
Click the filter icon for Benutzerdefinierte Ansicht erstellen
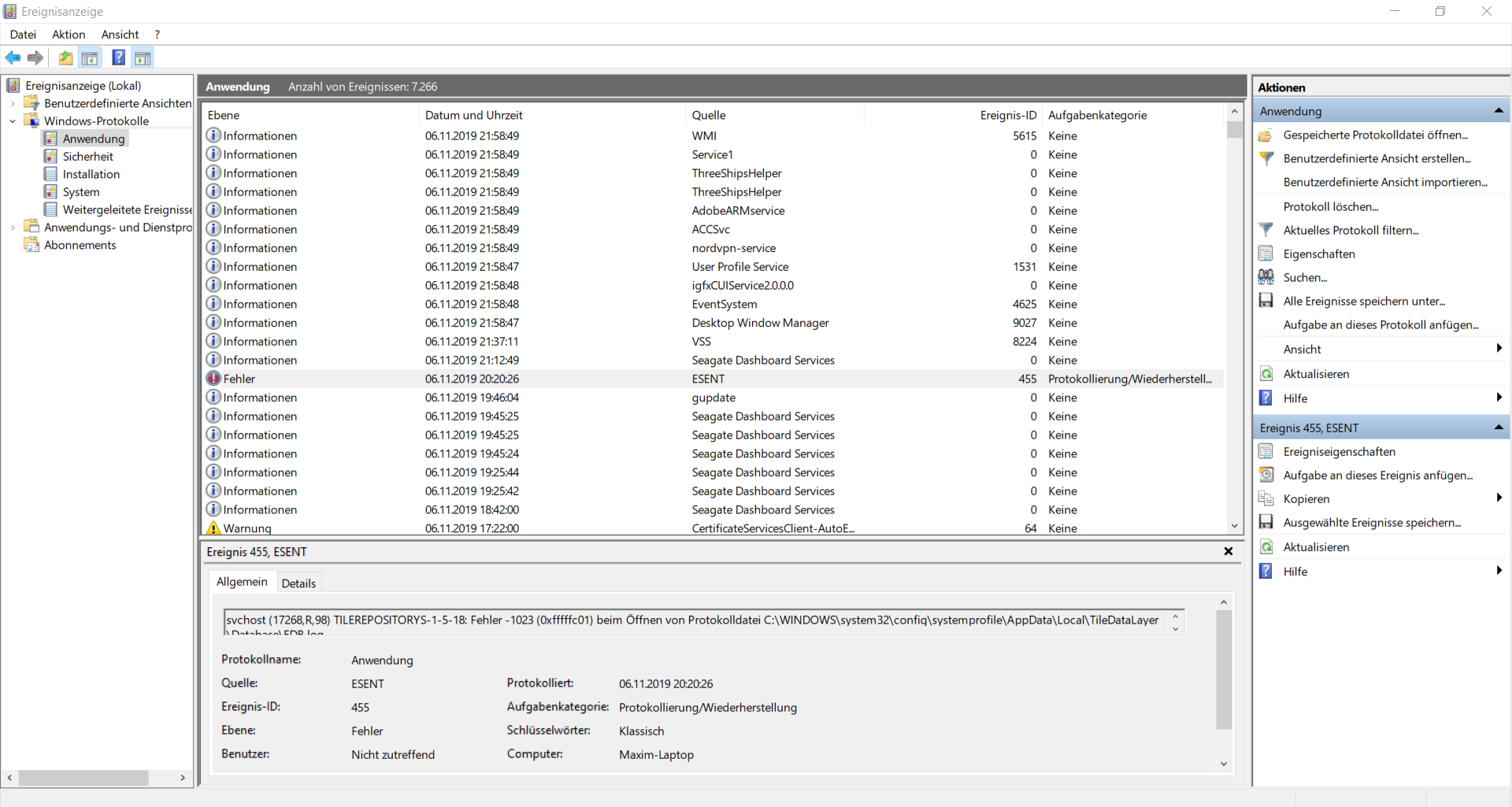pos(1266,158)
